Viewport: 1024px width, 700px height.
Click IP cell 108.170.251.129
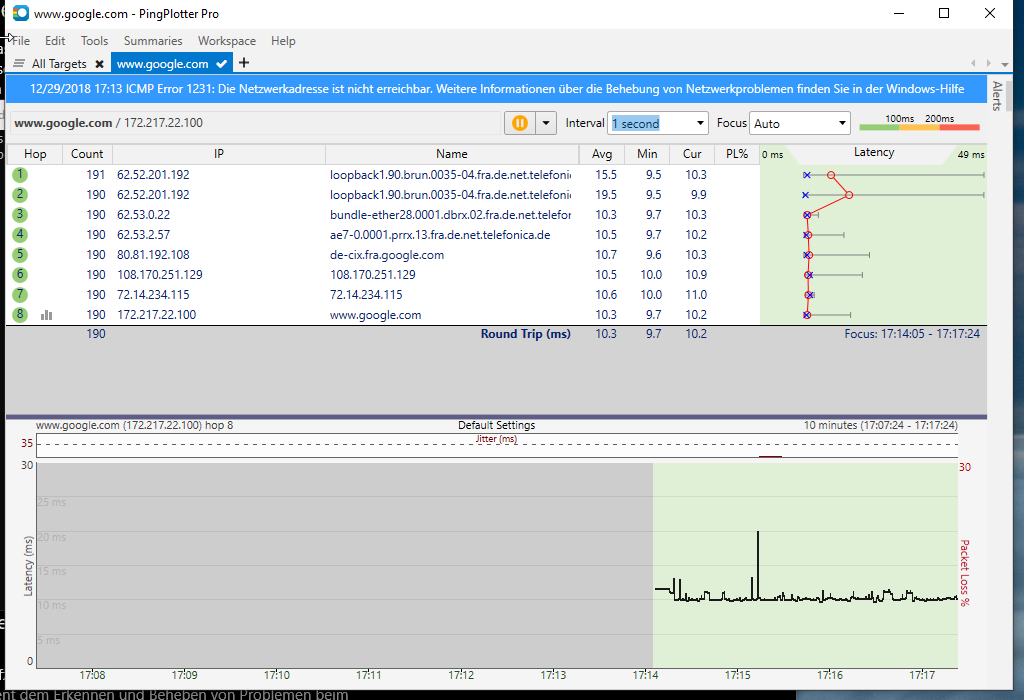(160, 274)
